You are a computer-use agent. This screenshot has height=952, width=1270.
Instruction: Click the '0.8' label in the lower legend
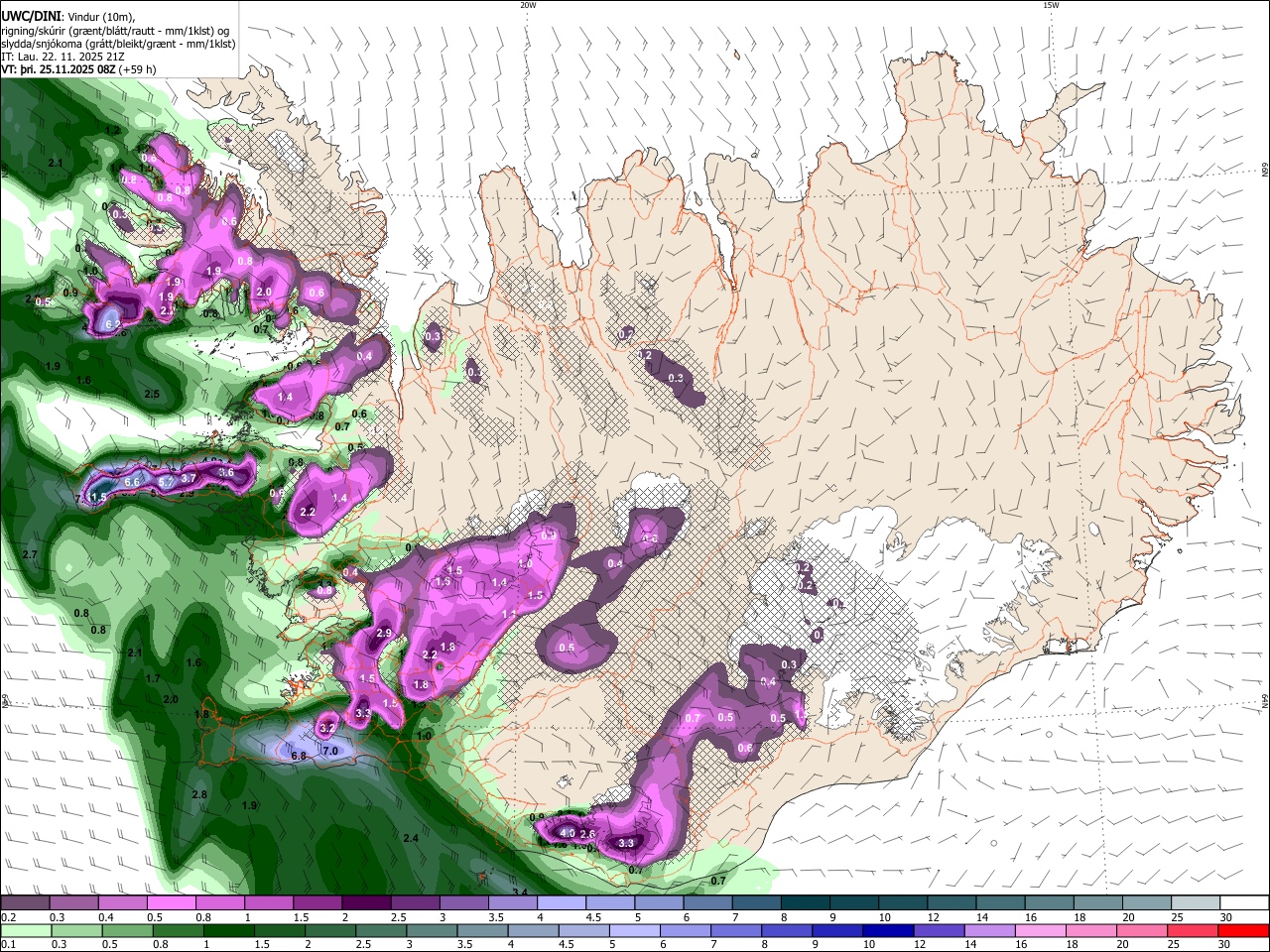click(160, 945)
